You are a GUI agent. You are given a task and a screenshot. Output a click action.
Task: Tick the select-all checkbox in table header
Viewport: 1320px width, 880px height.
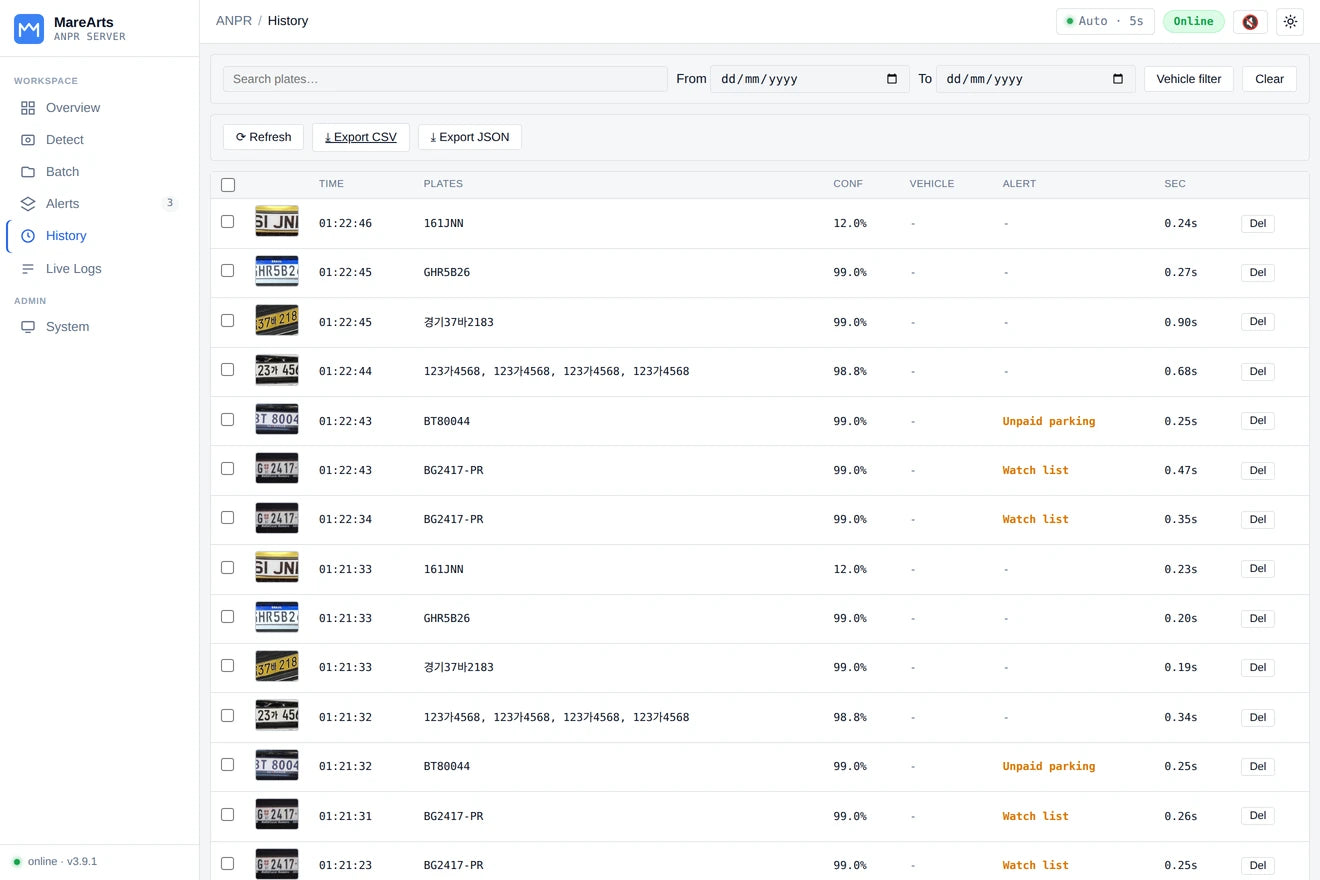coord(228,185)
